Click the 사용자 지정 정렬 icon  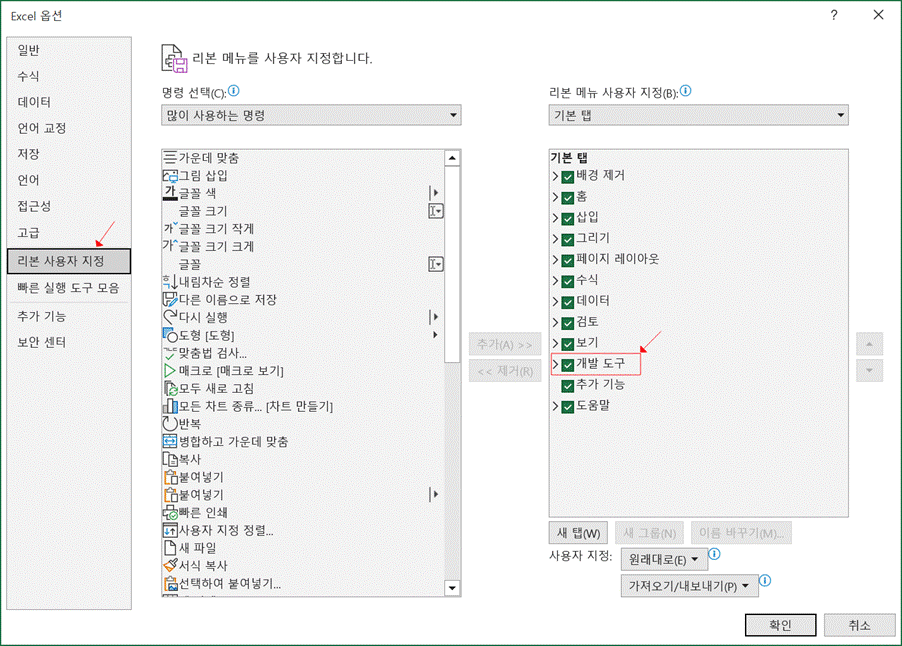tap(170, 530)
